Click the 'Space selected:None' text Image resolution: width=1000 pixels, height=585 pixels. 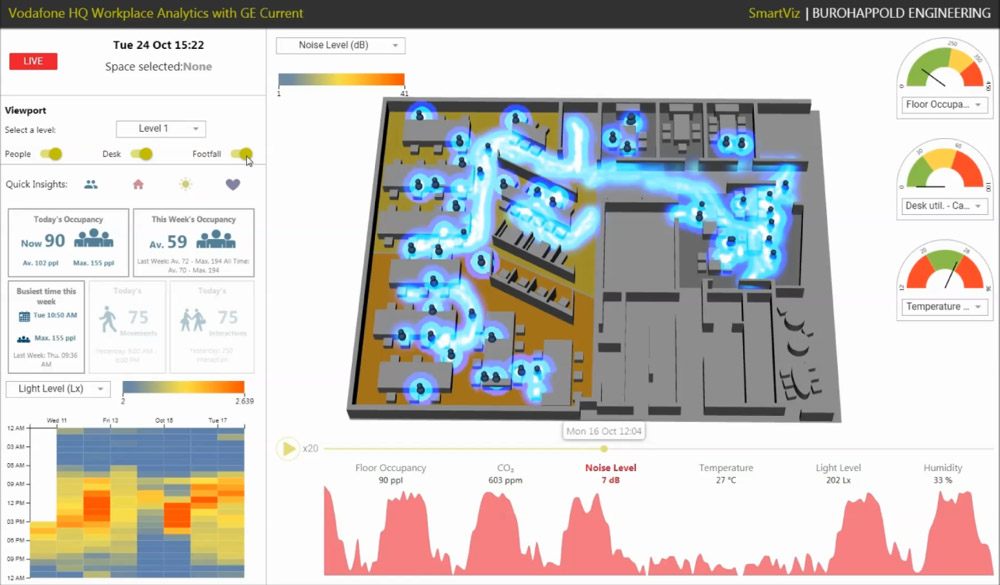pyautogui.click(x=158, y=67)
